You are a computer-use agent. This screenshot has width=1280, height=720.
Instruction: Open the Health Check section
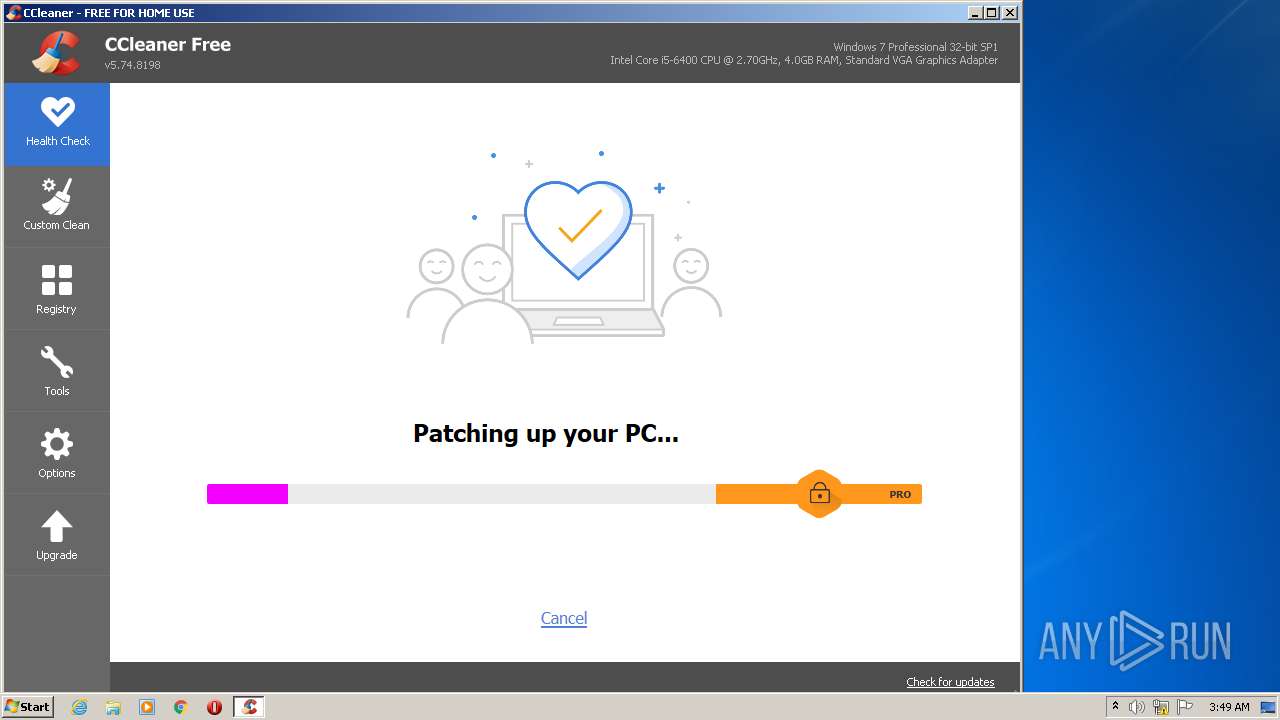57,124
